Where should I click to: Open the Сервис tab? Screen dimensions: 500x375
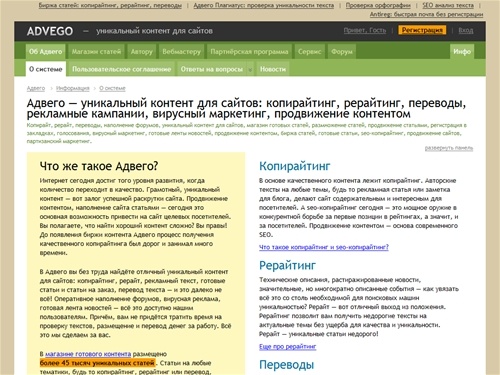310,51
